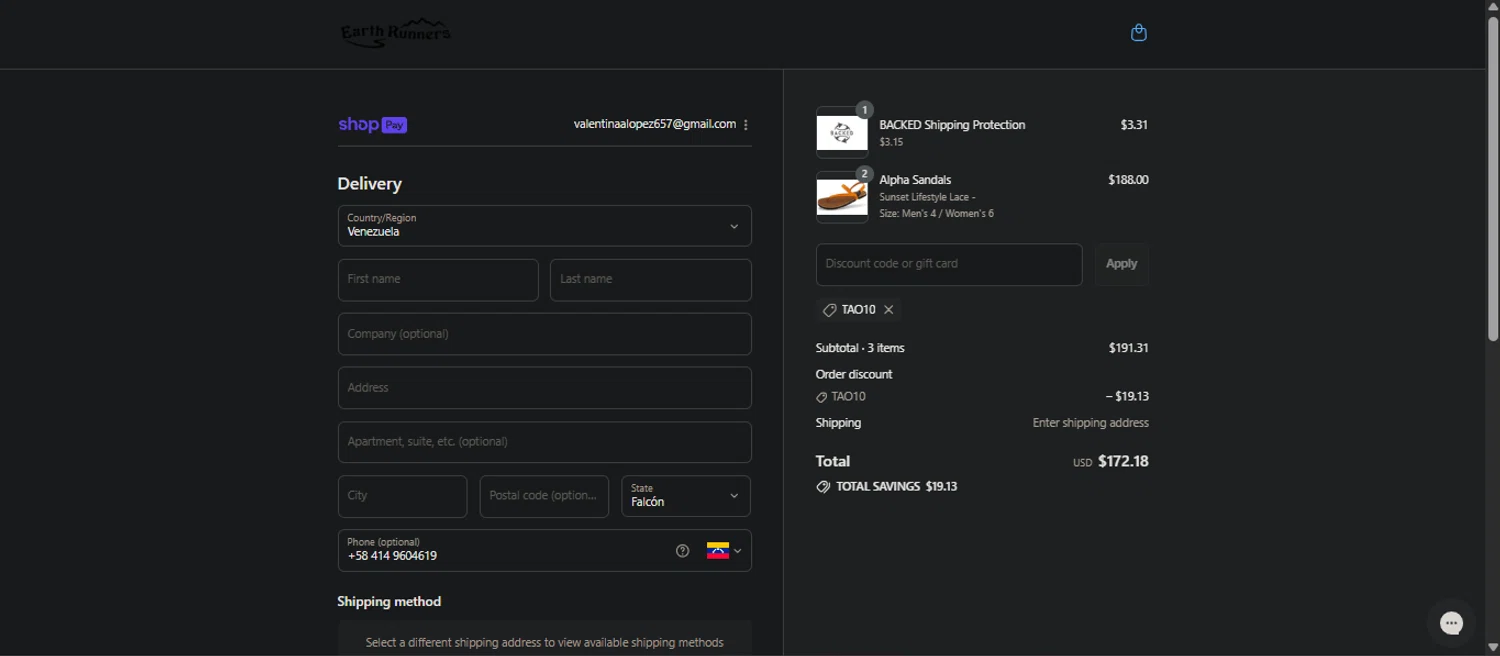
Task: Open the shopping bag cart icon
Action: tap(1138, 33)
